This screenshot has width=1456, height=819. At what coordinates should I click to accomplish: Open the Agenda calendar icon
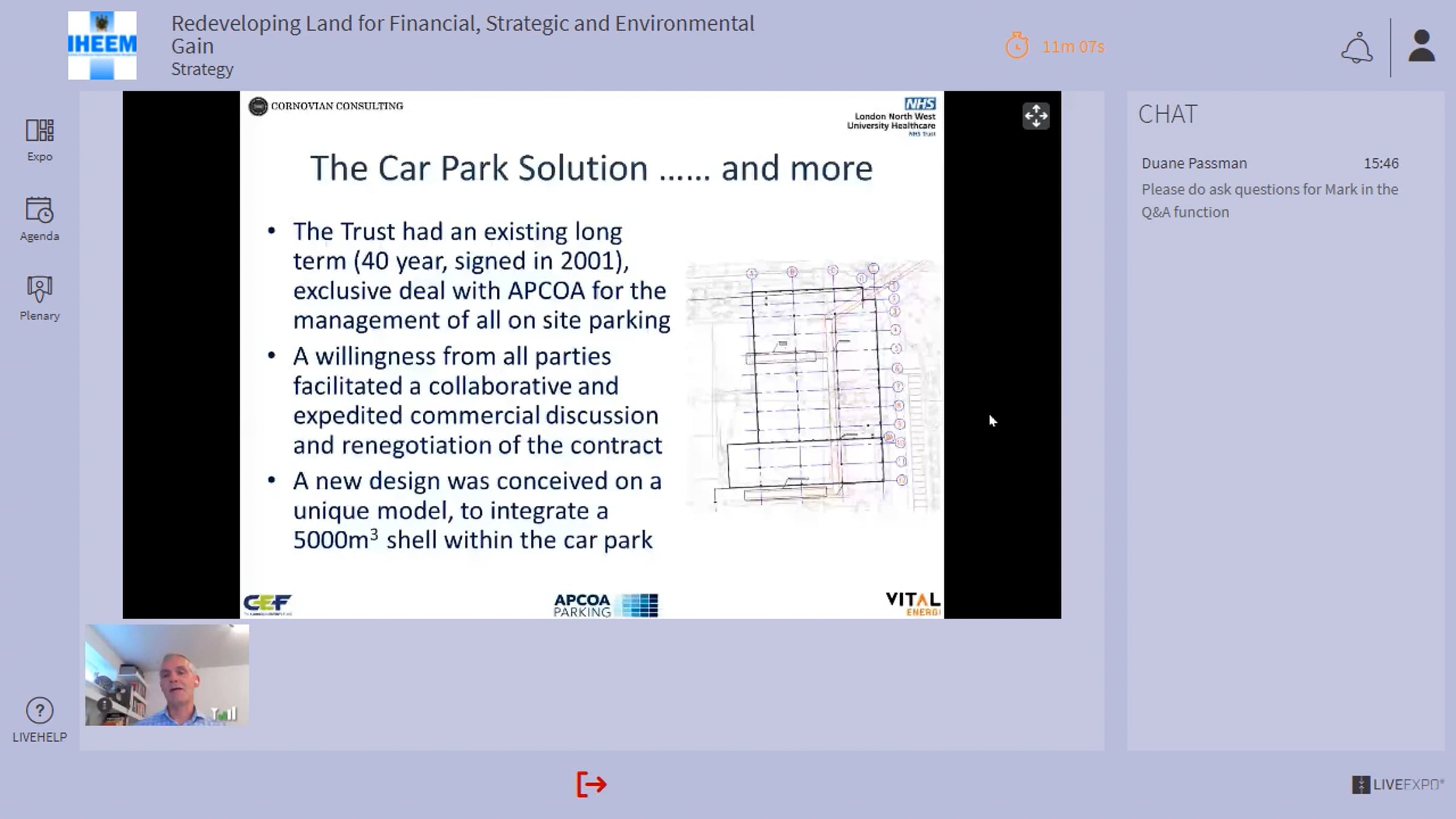(x=39, y=211)
